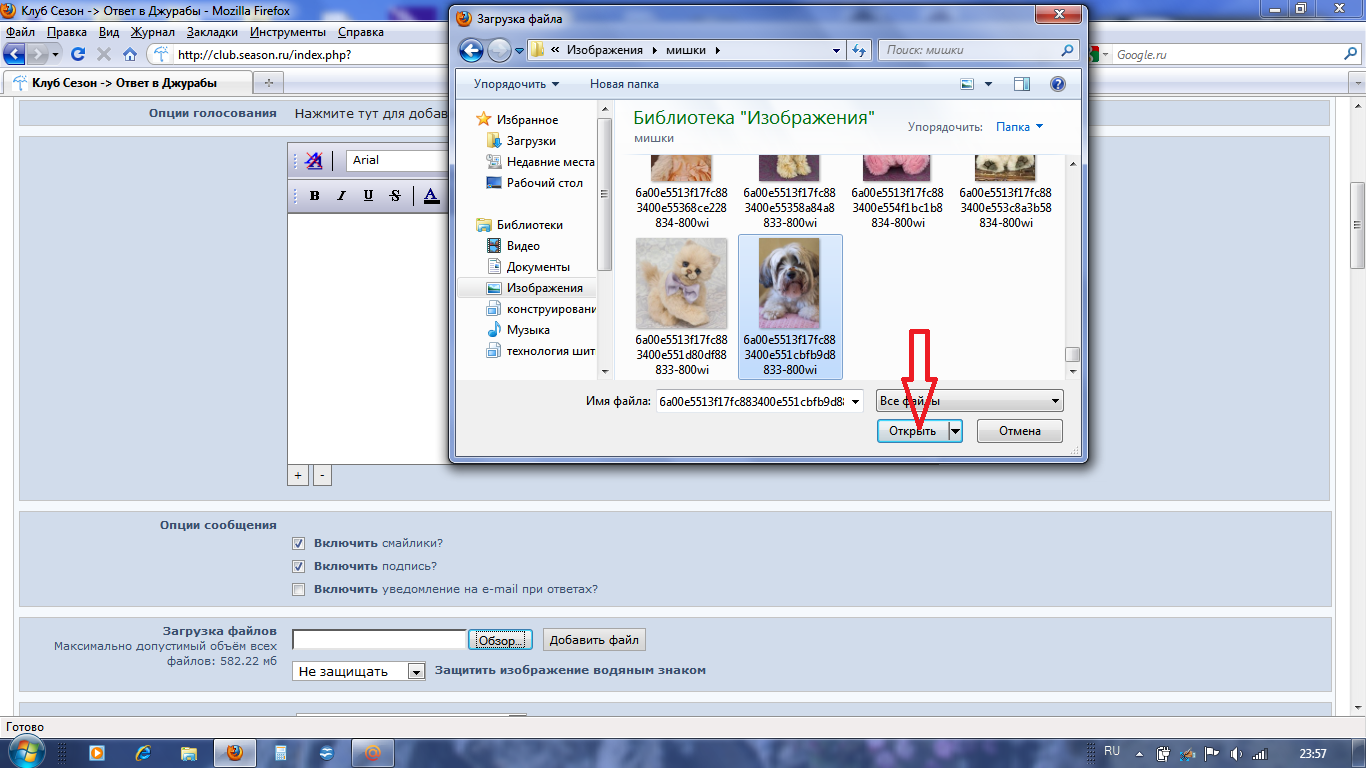Select 'Загрузки' in the navigation pane
The height and width of the screenshot is (768, 1366).
(531, 141)
